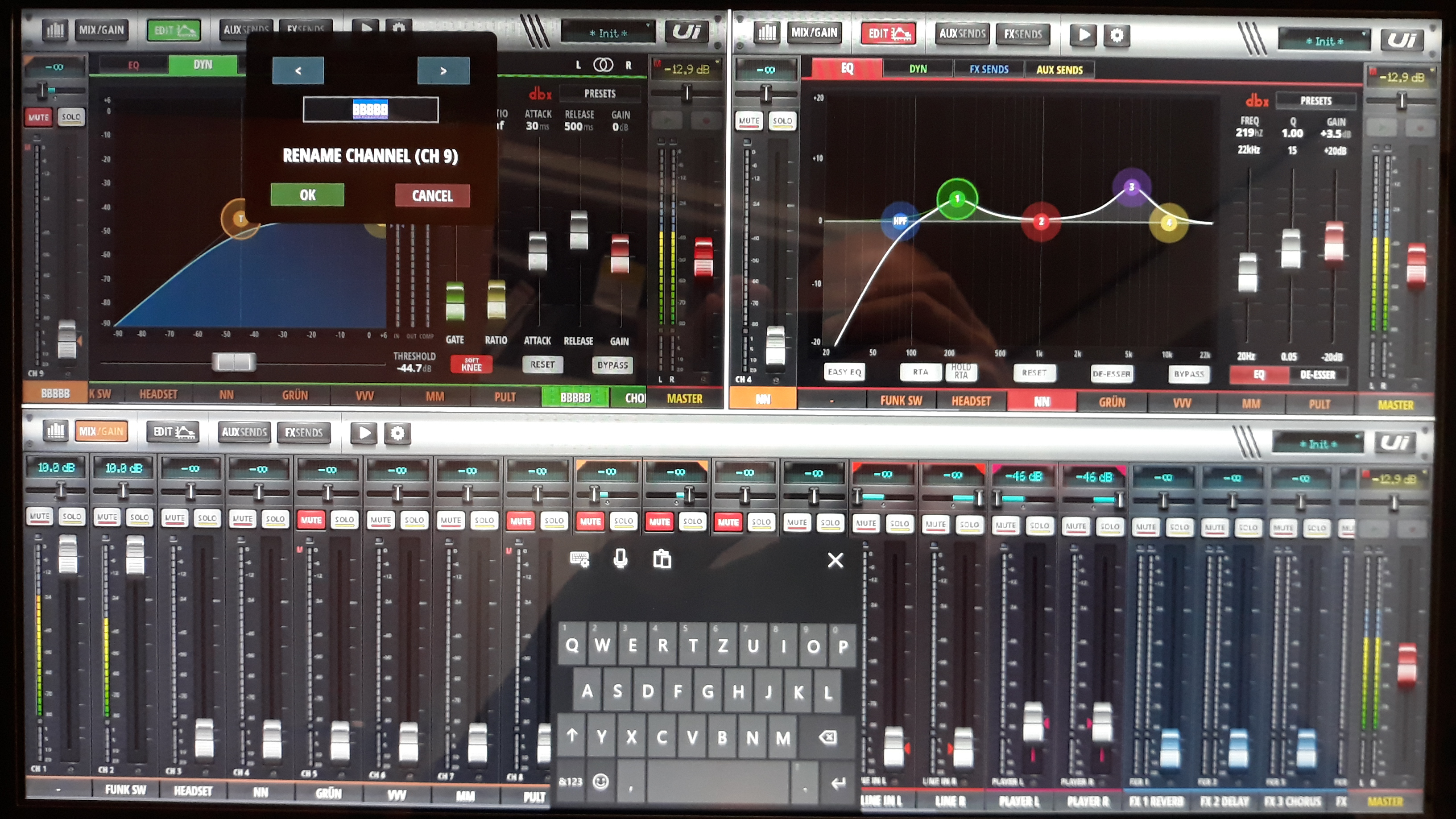
Task: Click the microphone icon on the on-screen keyboard
Action: (x=620, y=559)
